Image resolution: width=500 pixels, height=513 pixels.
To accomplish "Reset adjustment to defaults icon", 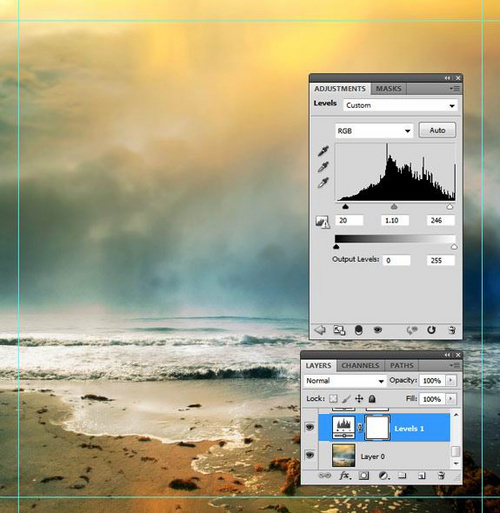I will click(x=431, y=330).
